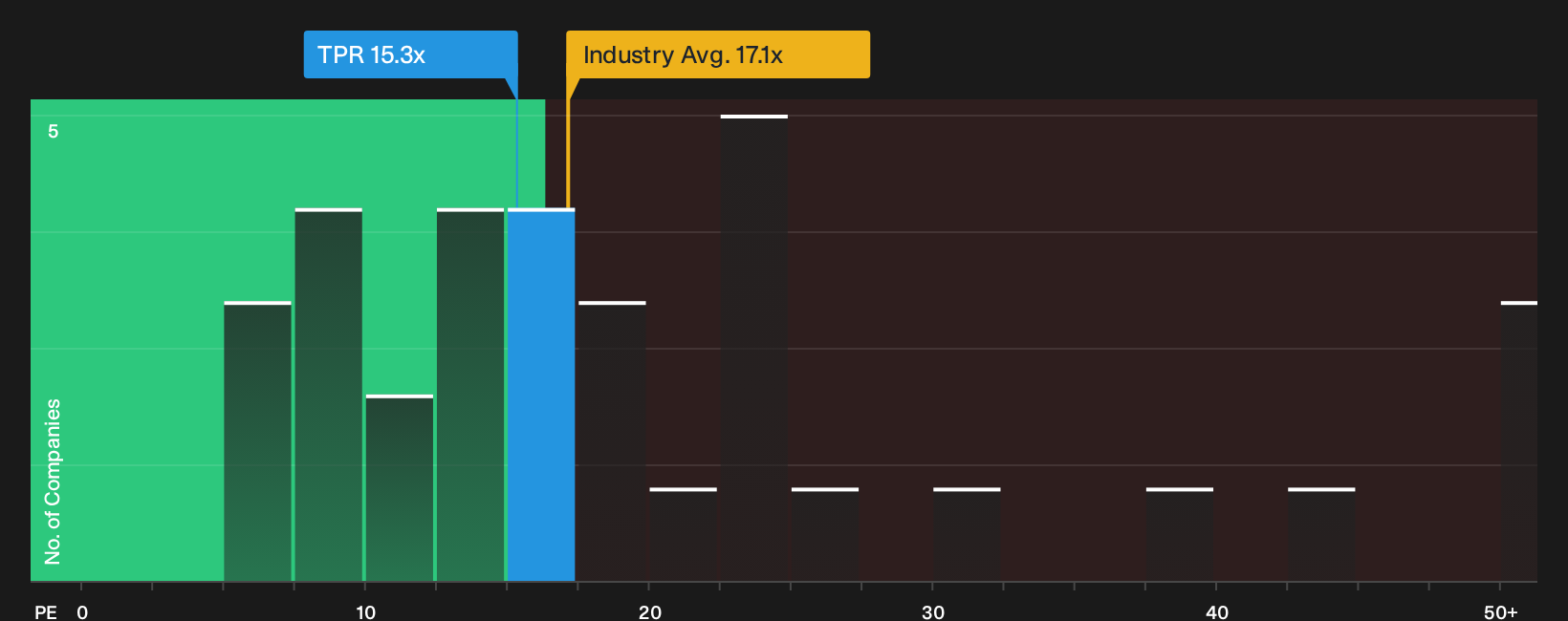Click the x-axis value 40
The height and width of the screenshot is (621, 1568).
1216,611
